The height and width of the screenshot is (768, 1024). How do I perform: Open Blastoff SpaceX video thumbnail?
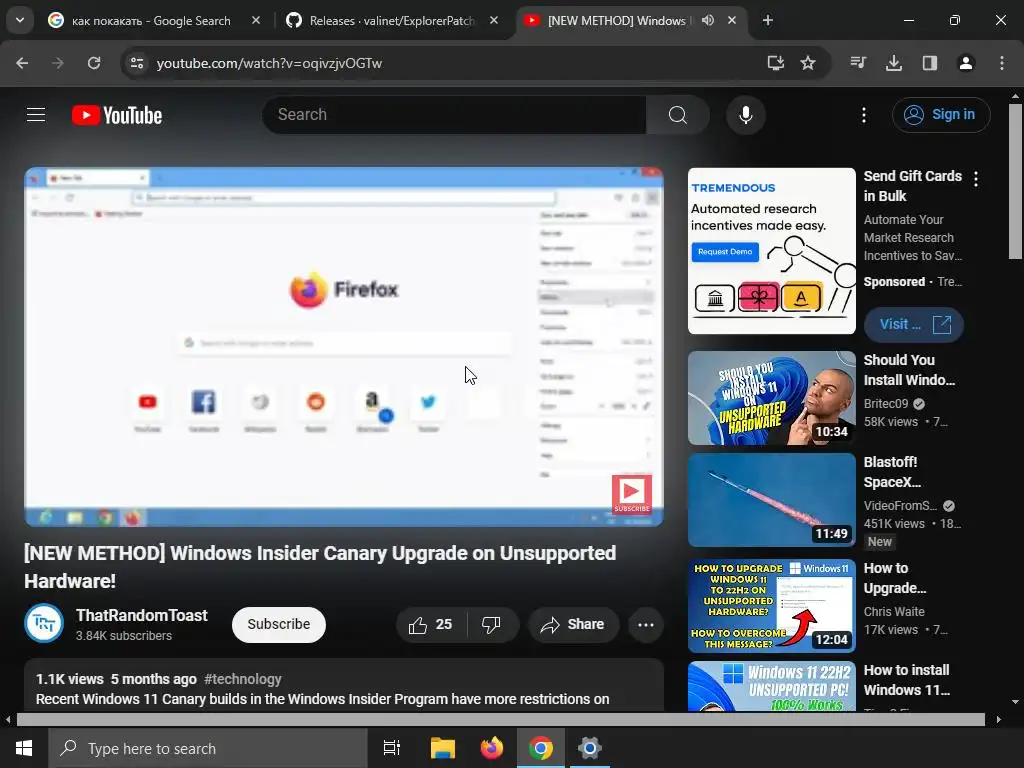pos(772,500)
